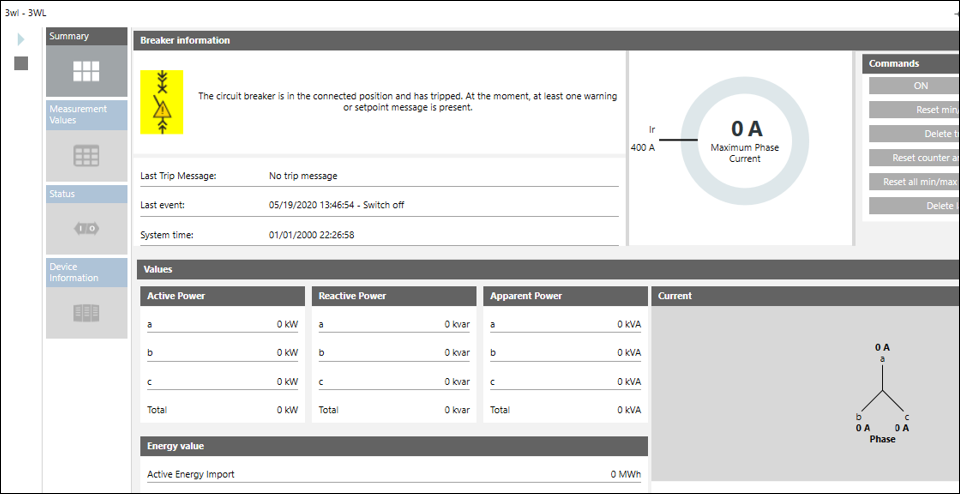This screenshot has height=494, width=960.
Task: Click the Breaker information panel header
Action: tap(379, 41)
